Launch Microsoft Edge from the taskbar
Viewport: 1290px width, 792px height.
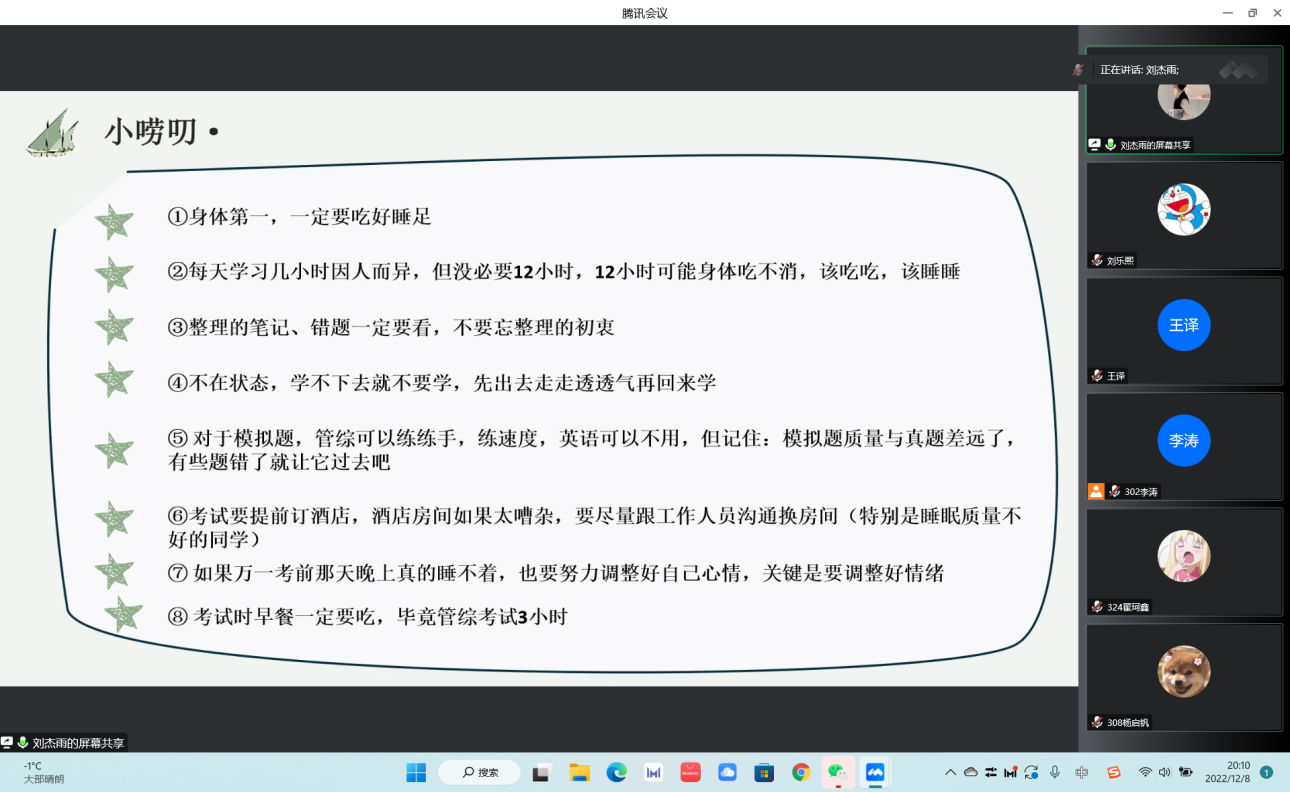coord(616,772)
